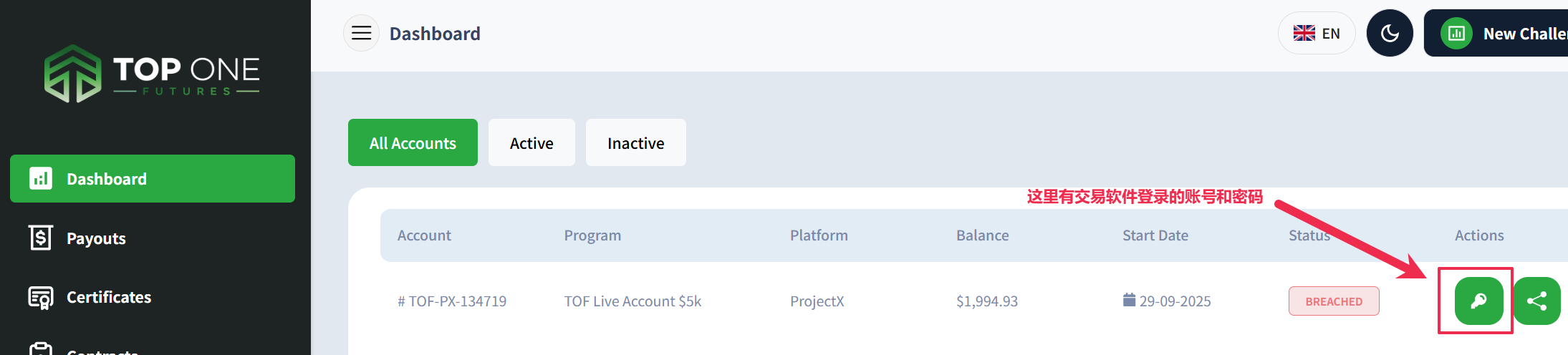
Task: Open the EN language selector
Action: pos(1317,33)
